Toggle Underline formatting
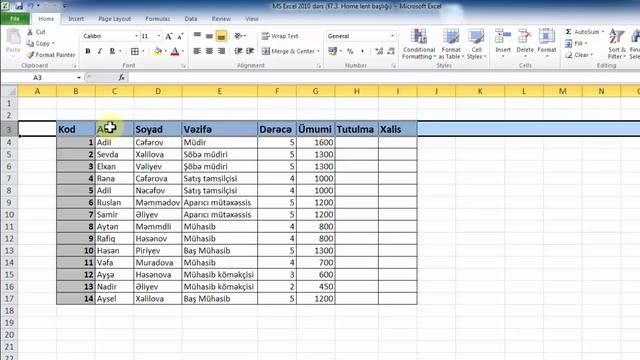Screen dimensions: 640x360 point(112,51)
